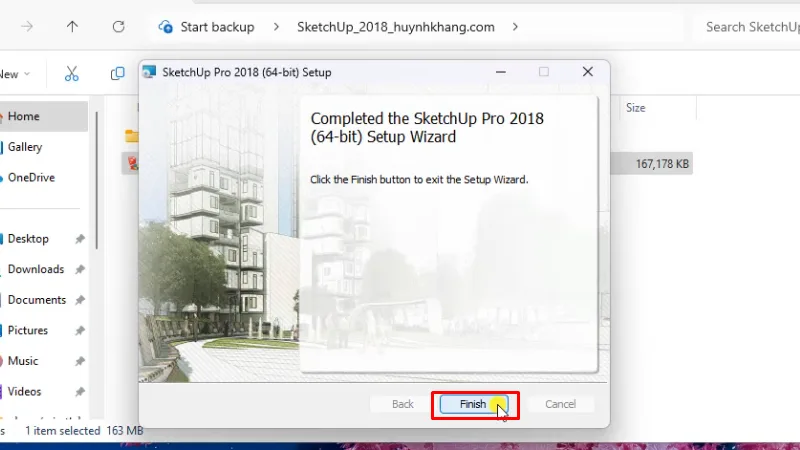
Task: Click the Search SketchUp search field
Action: tap(747, 27)
